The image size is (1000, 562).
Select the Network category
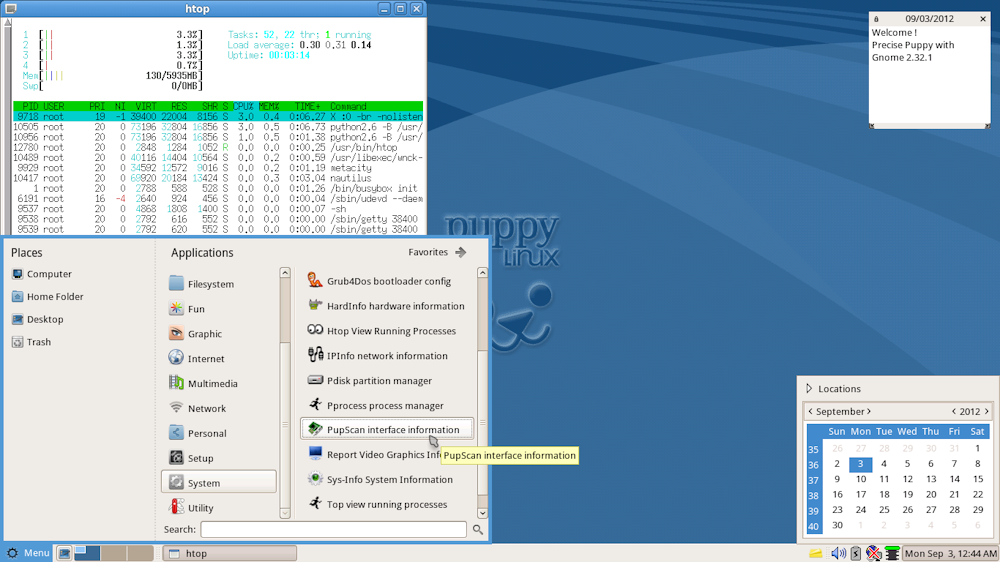[219, 408]
